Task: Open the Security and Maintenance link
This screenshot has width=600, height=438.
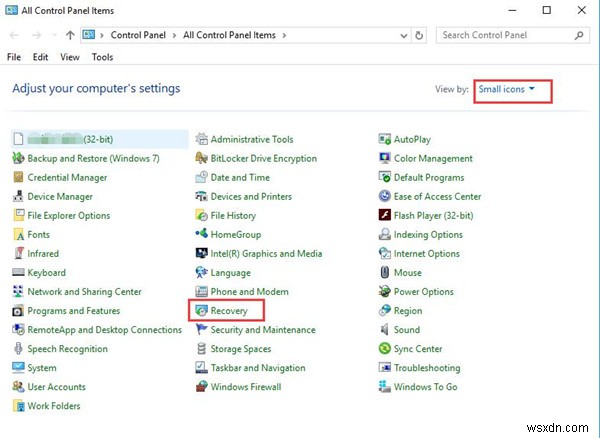Action: (263, 330)
